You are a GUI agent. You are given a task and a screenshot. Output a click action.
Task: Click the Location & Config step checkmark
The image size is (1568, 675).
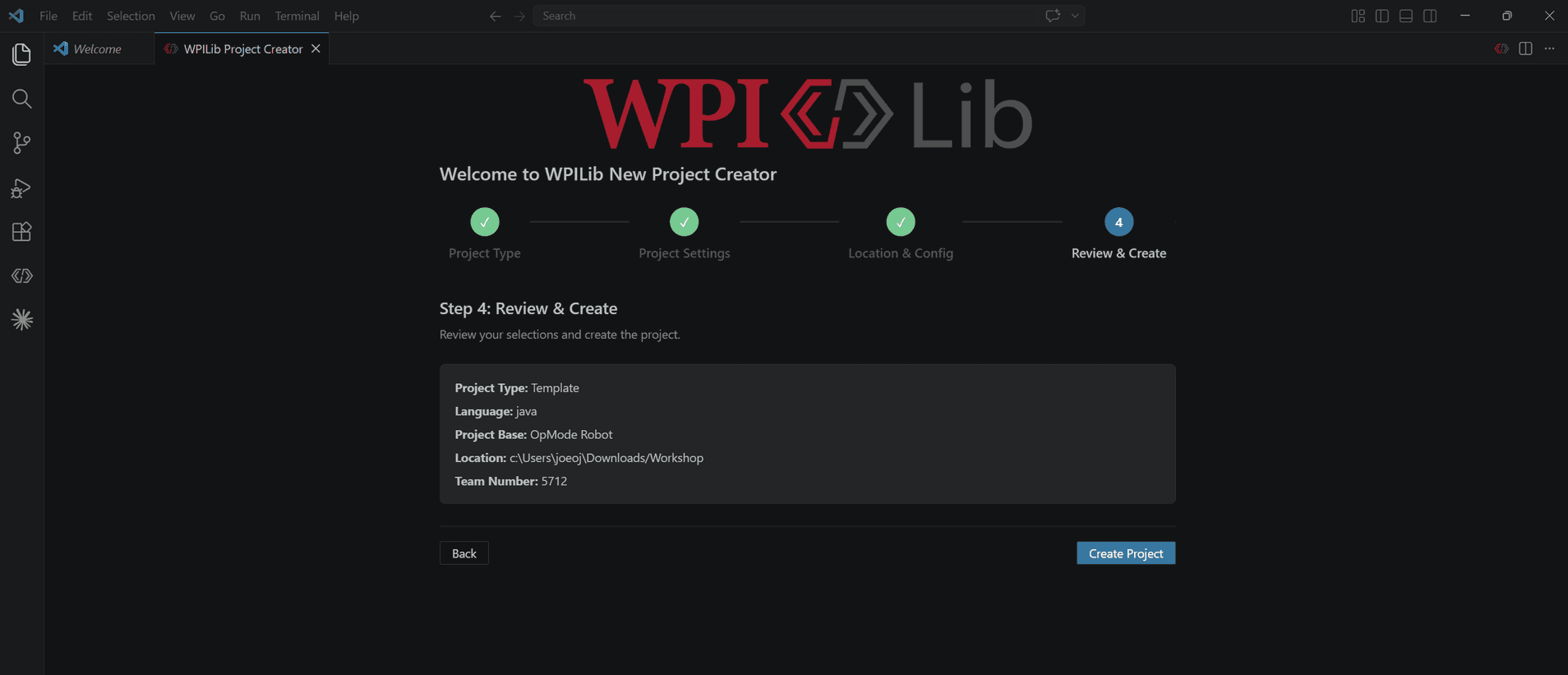pos(901,222)
